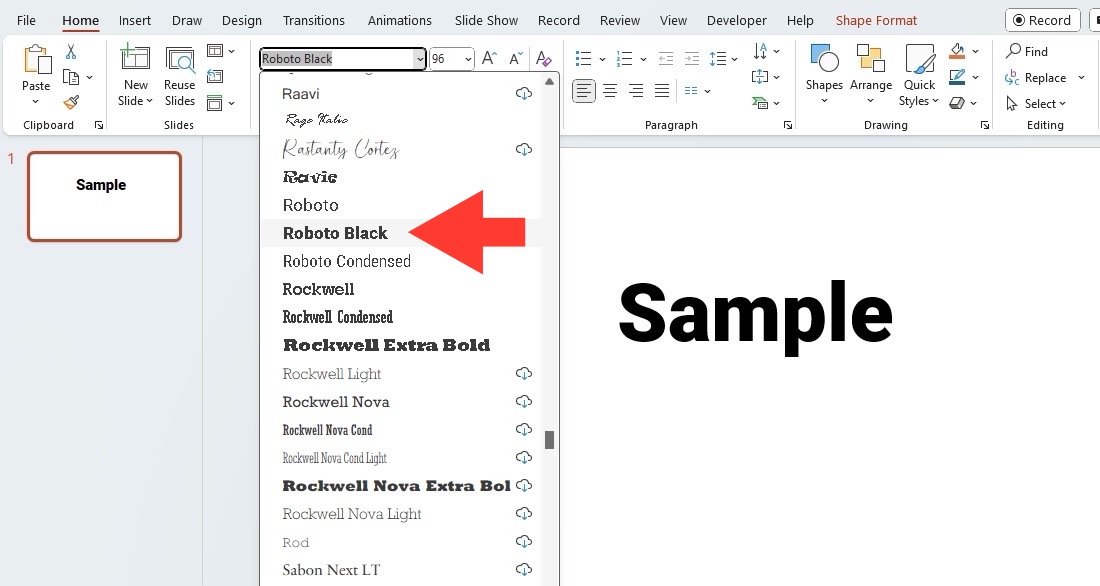Pick the Shape Fill color
This screenshot has height=586, width=1100.
coord(957,51)
